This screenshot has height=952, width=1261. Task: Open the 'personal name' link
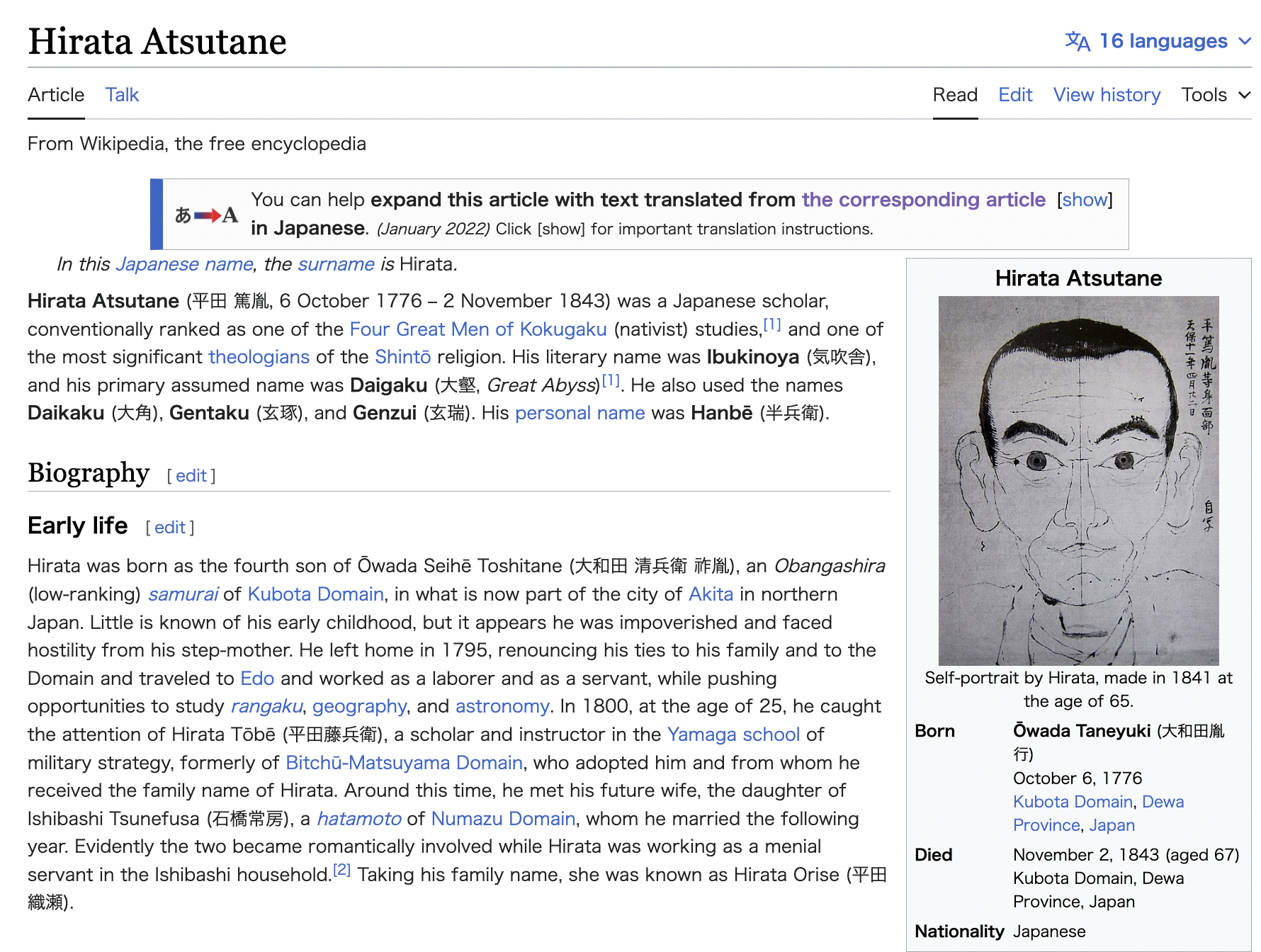(x=579, y=413)
